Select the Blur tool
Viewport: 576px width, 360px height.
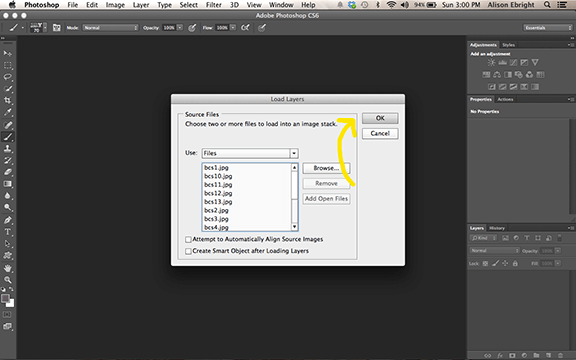7,195
